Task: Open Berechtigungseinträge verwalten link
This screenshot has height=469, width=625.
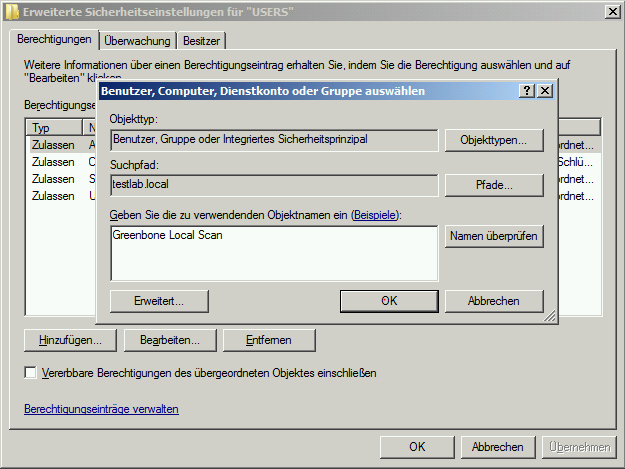Action: point(101,409)
